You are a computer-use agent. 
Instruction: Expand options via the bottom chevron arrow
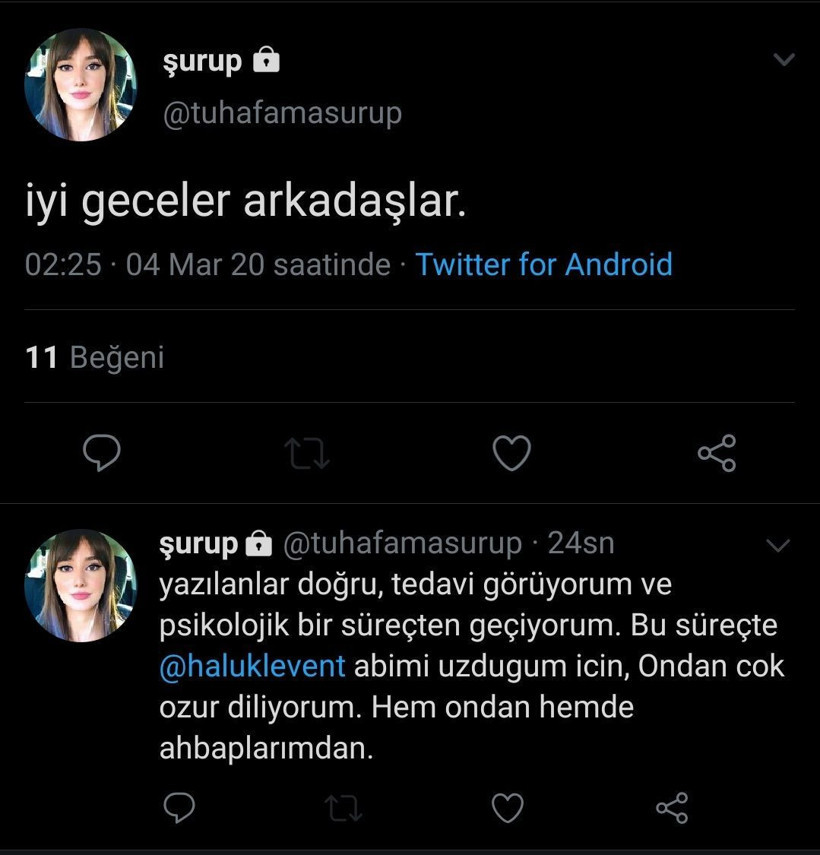pos(778,544)
